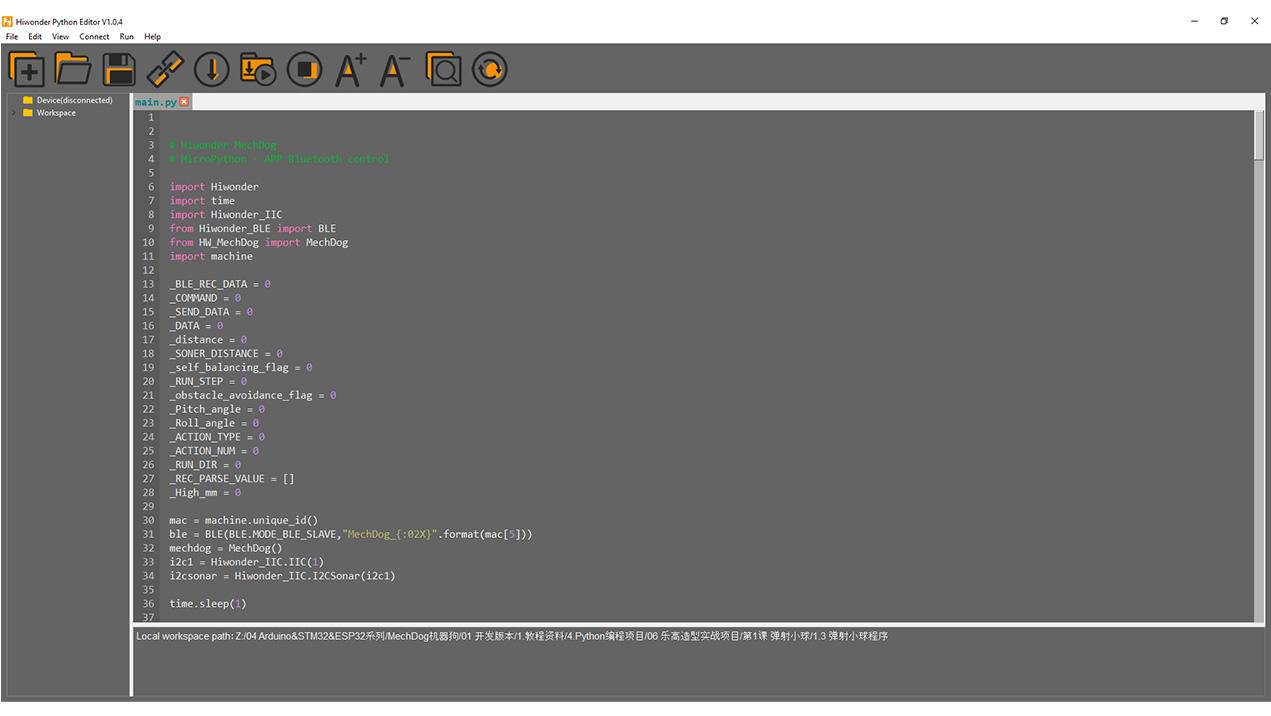1271x716 pixels.
Task: Open the Connect menu
Action: coord(94,37)
